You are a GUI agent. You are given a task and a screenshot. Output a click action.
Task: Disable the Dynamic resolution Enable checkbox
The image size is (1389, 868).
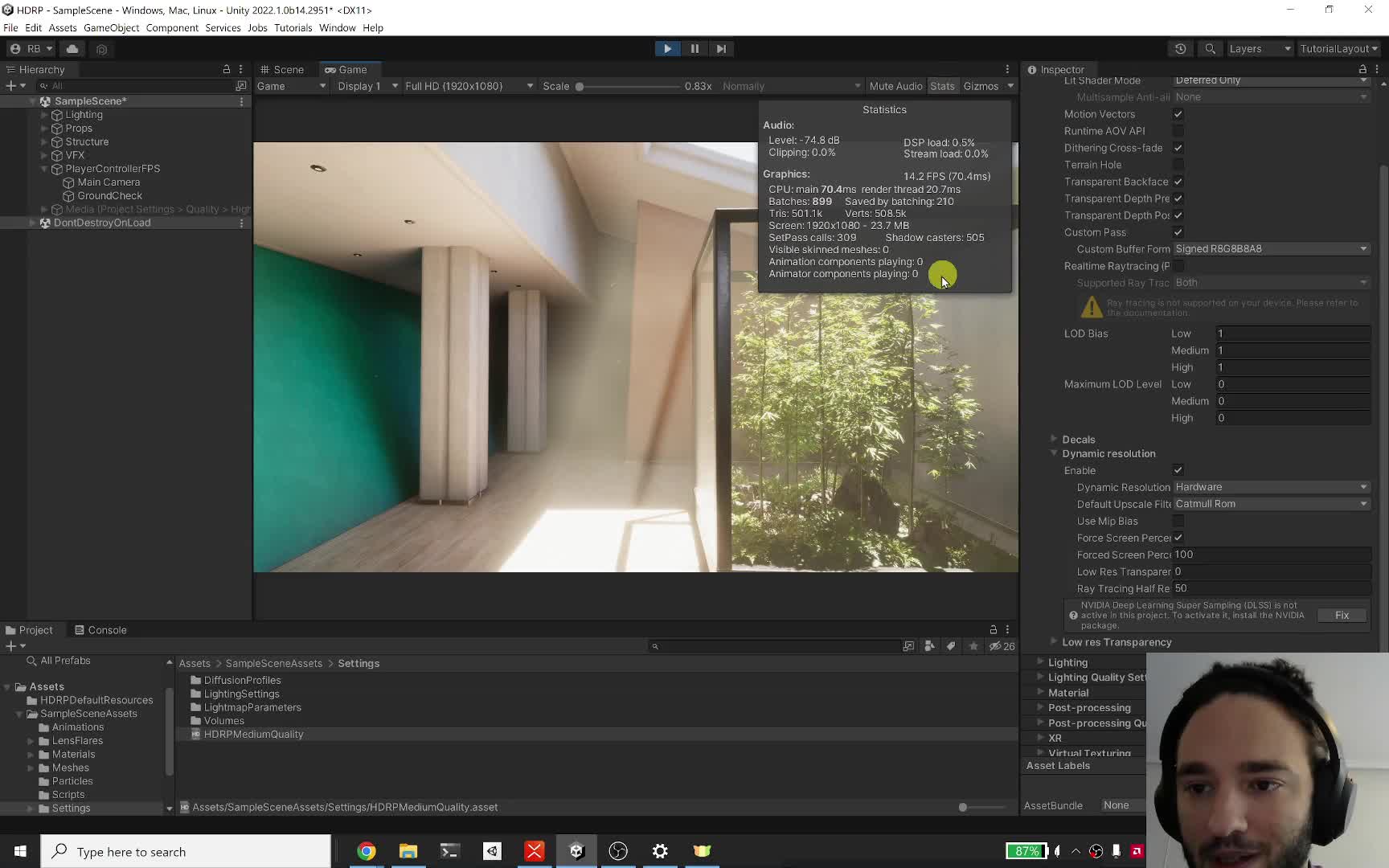click(x=1178, y=470)
